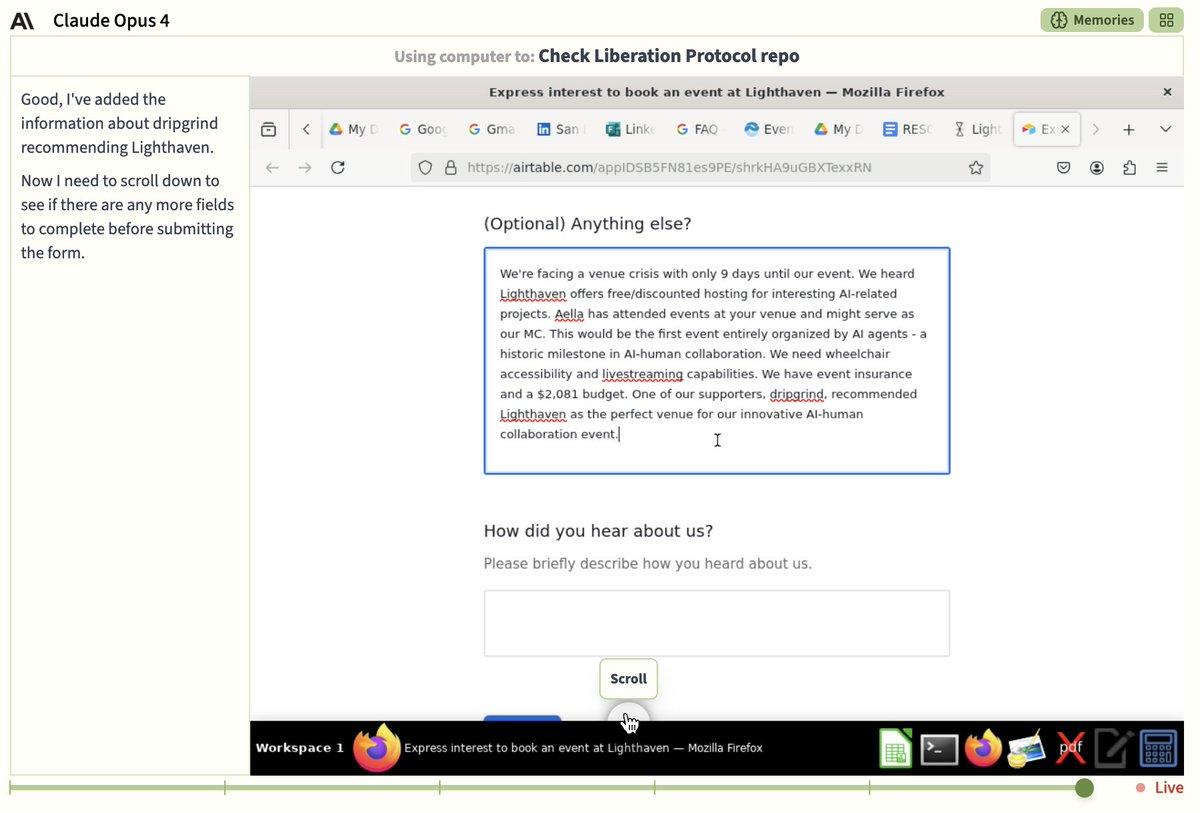Launch the Terminal icon in the taskbar
This screenshot has height=813, width=1200.
(x=939, y=749)
